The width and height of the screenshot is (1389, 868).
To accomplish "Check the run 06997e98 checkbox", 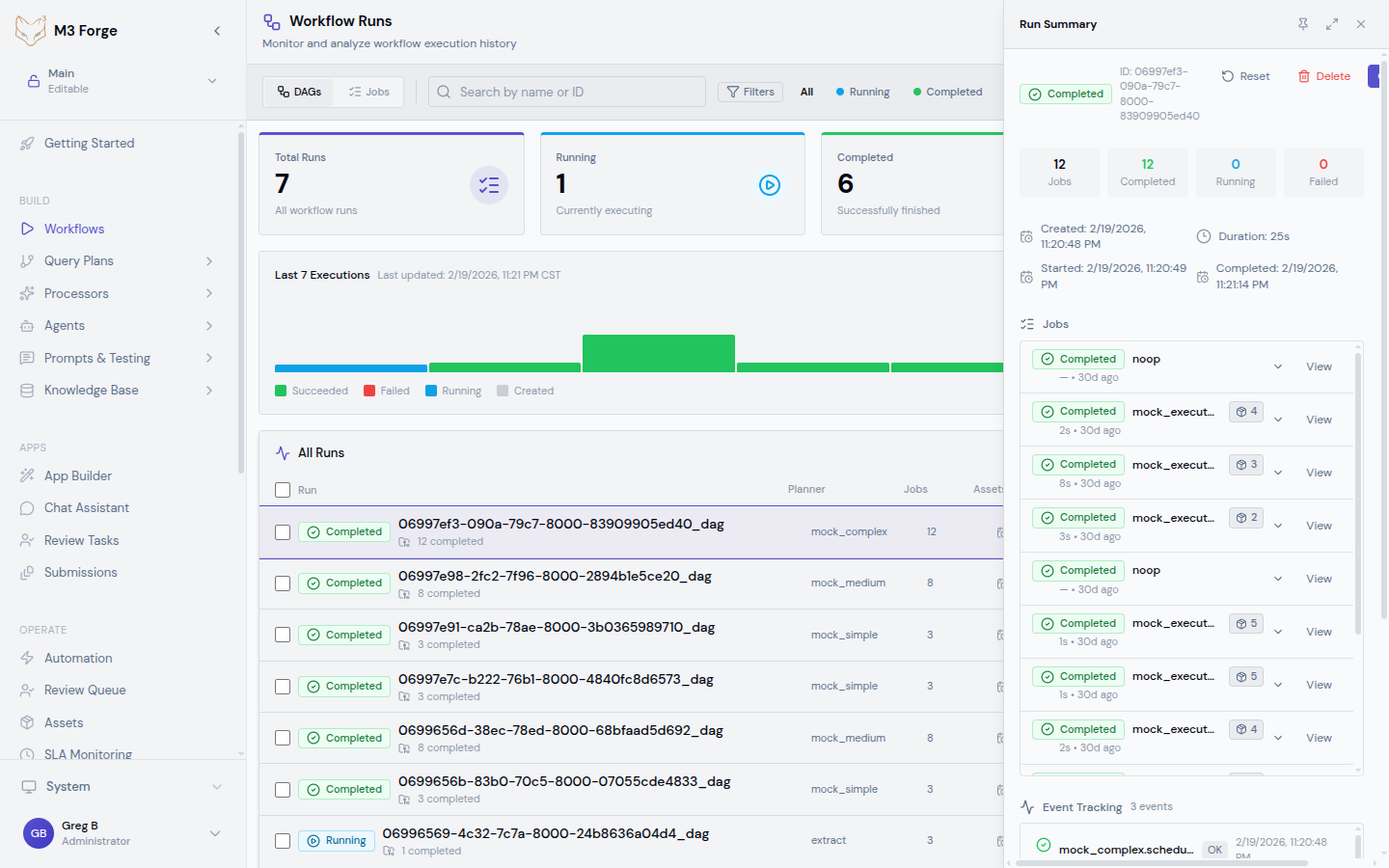I will (x=283, y=583).
